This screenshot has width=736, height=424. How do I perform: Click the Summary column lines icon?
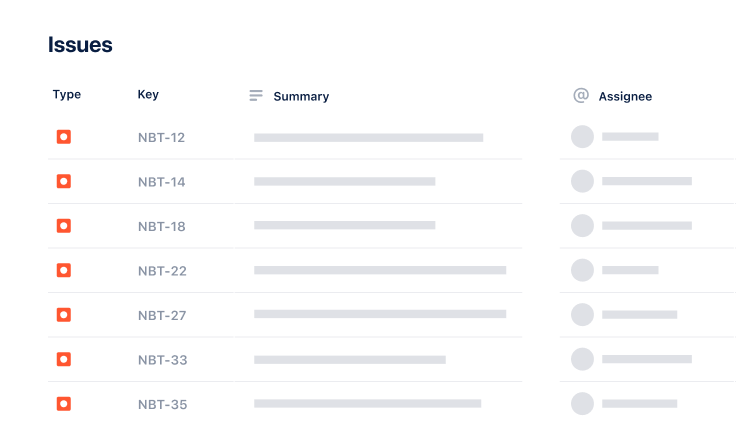[x=256, y=96]
